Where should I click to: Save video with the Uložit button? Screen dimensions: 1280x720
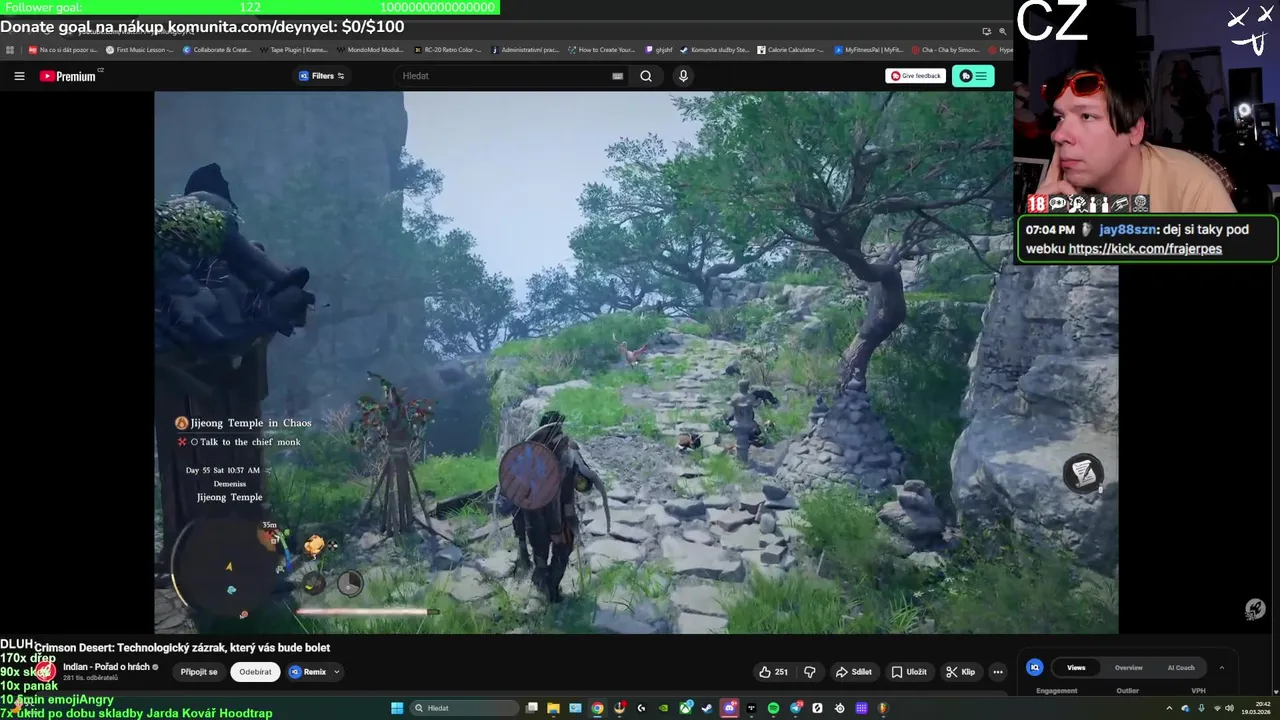click(909, 672)
